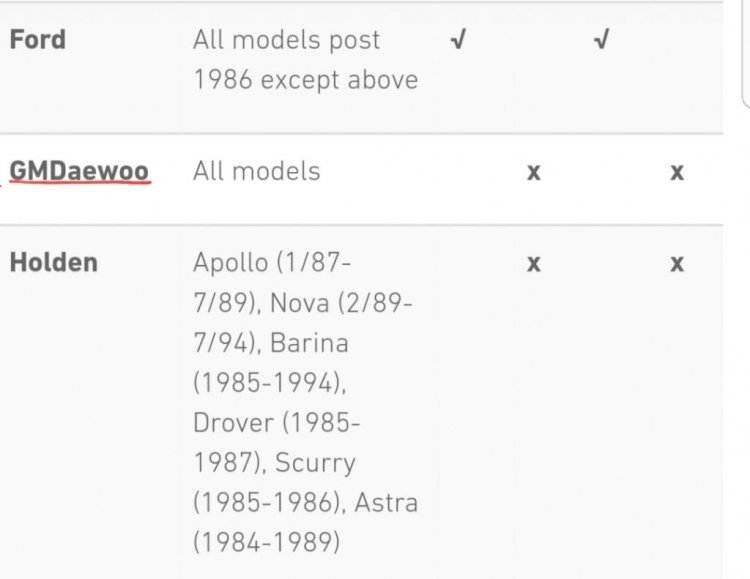Click the 'All models post' text for Ford

coord(287,40)
